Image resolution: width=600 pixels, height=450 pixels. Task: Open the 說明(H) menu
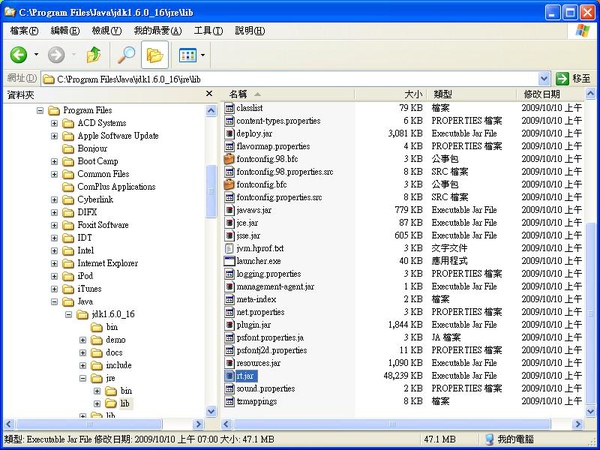click(249, 31)
